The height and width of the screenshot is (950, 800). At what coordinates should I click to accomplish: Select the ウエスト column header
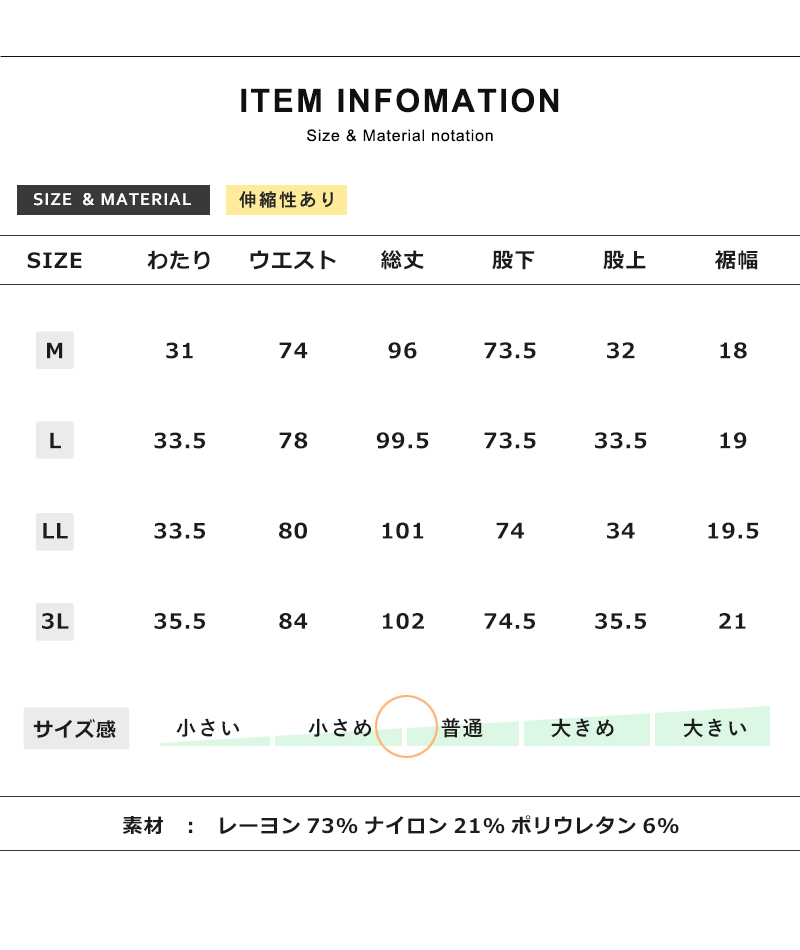pos(293,261)
